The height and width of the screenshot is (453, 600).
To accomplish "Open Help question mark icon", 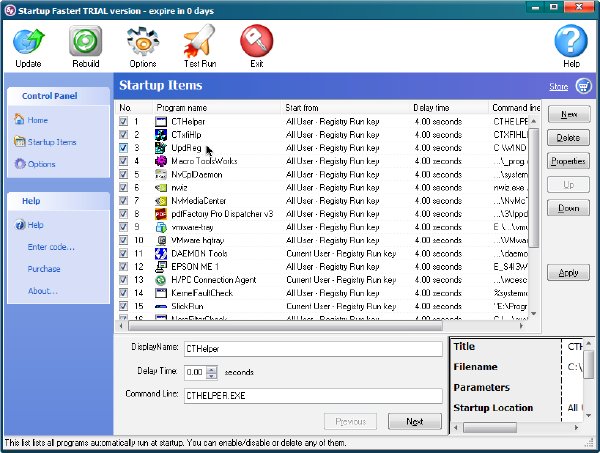I will coord(571,41).
